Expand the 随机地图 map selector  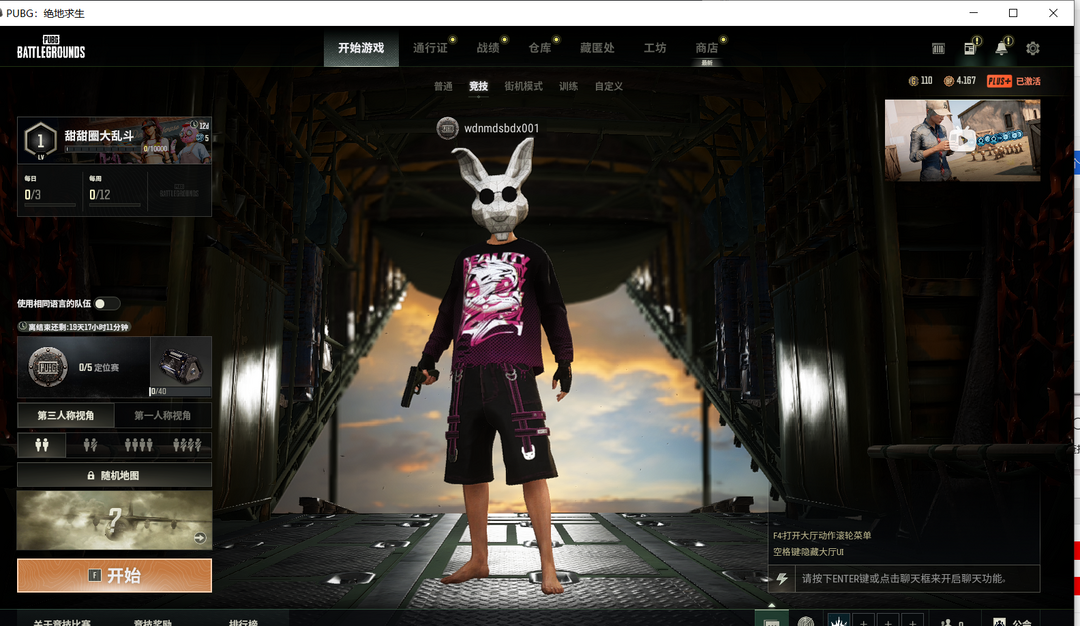(114, 475)
